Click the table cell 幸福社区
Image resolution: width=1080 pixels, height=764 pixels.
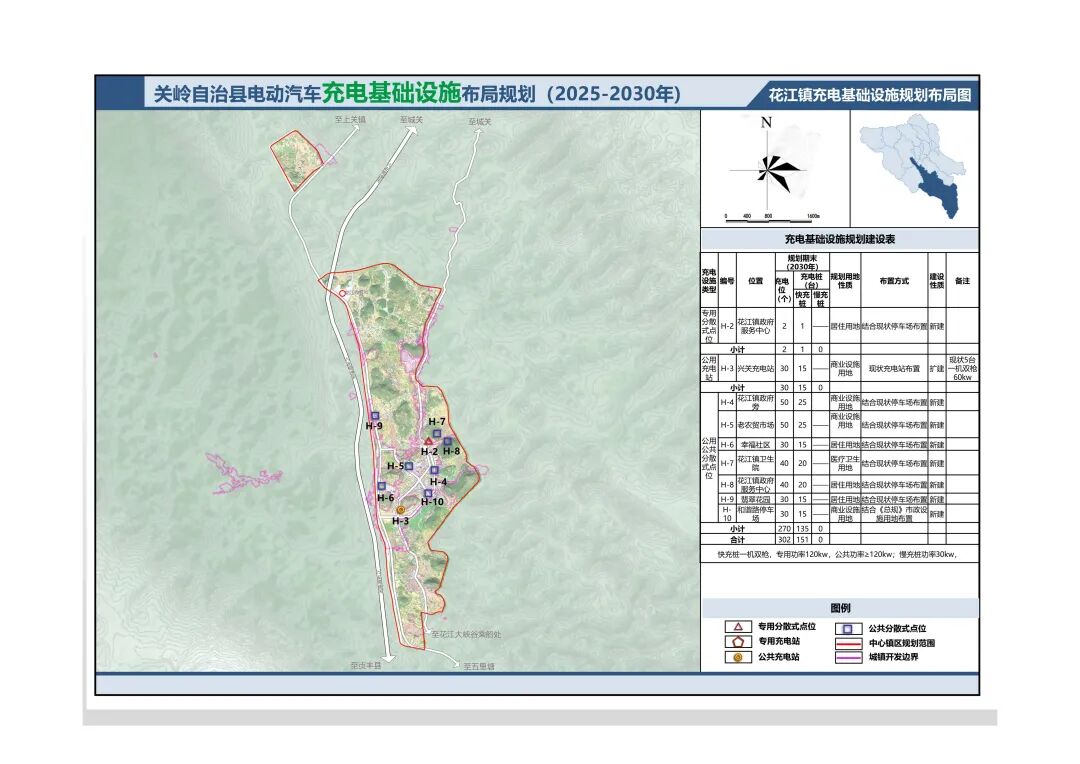[756, 445]
